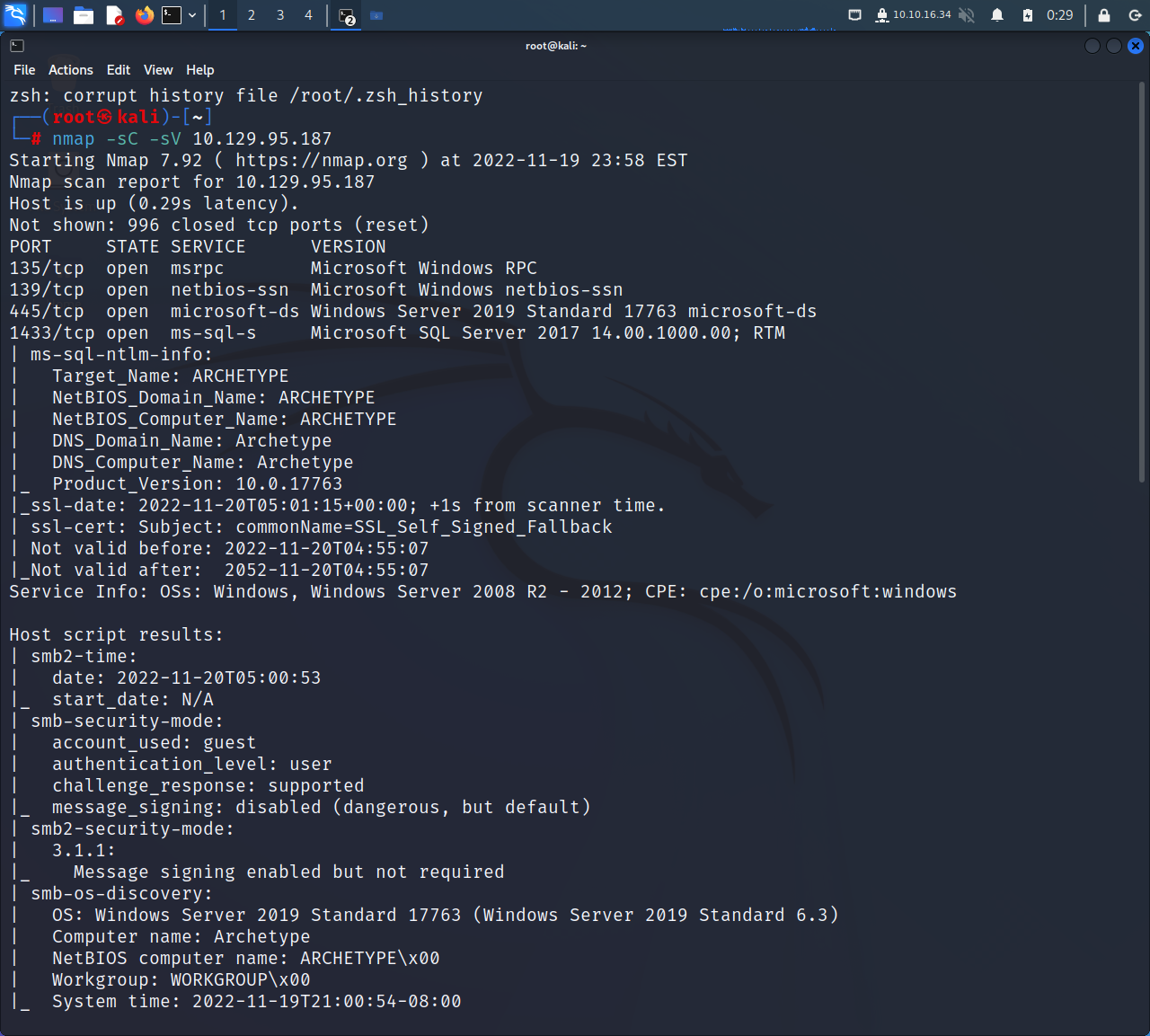Click the 'corrupt history file' zsh warning
Screen dimensions: 1150x1036
246,95
